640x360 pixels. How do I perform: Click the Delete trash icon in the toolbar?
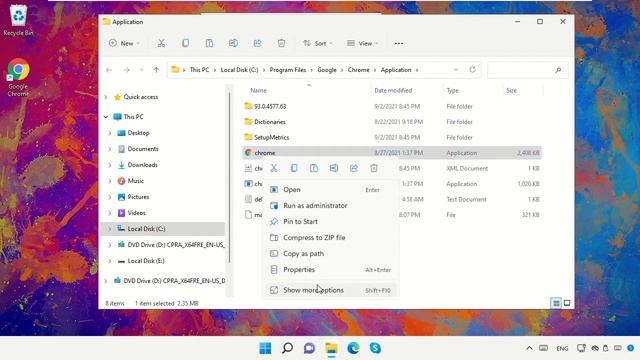point(281,43)
